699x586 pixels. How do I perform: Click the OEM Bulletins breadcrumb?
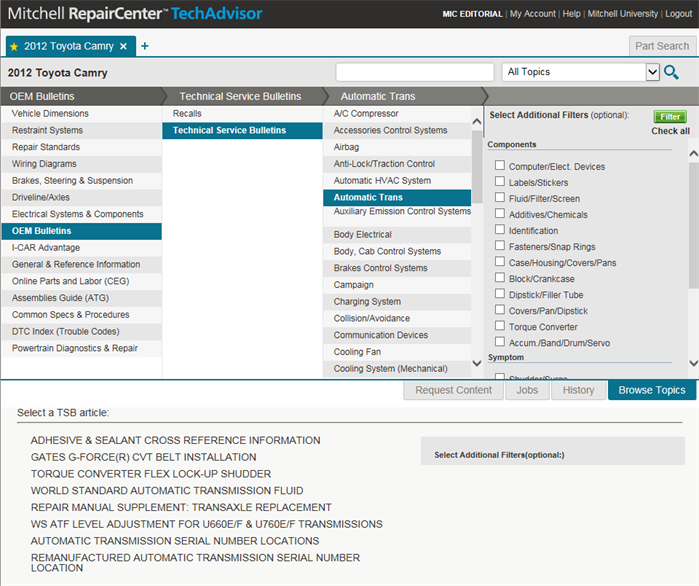42,96
